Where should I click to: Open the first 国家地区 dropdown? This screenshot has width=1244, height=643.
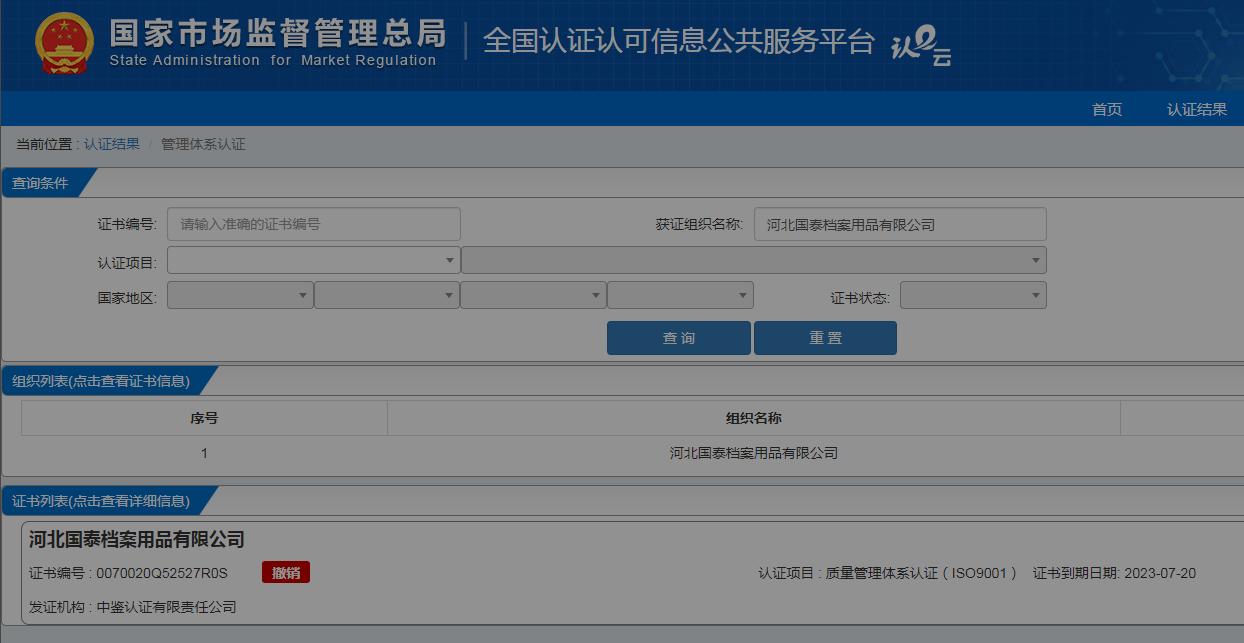[x=240, y=295]
